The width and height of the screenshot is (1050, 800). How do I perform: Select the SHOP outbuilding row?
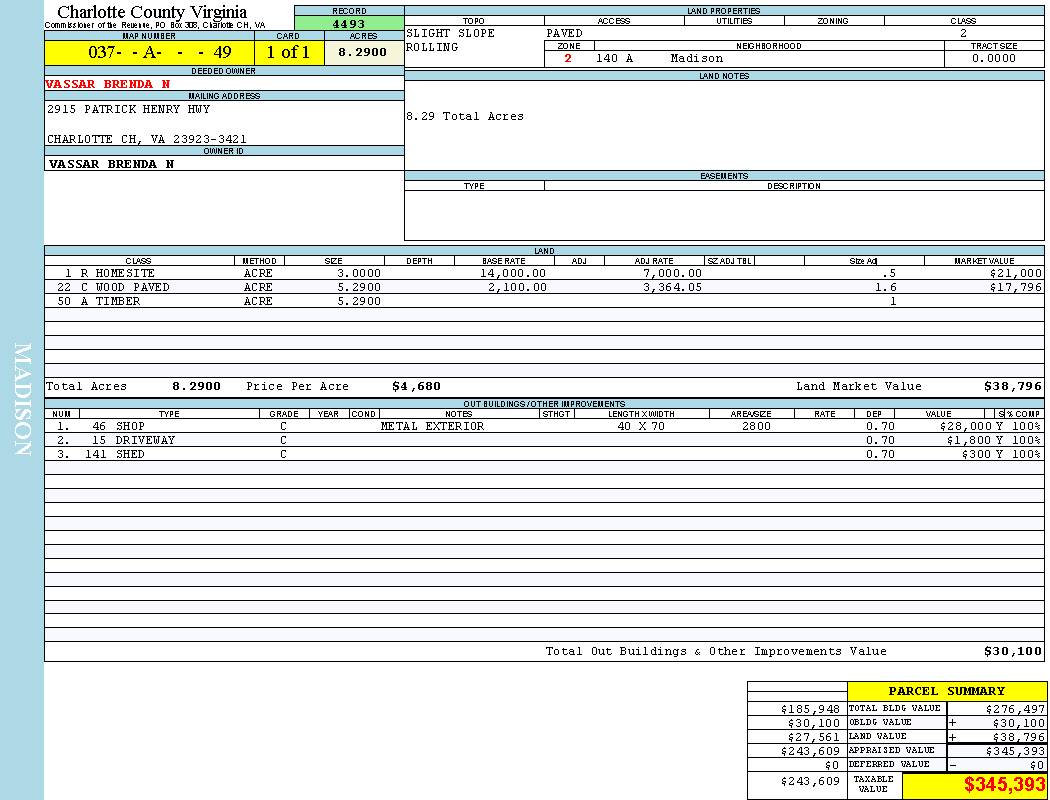[130, 426]
